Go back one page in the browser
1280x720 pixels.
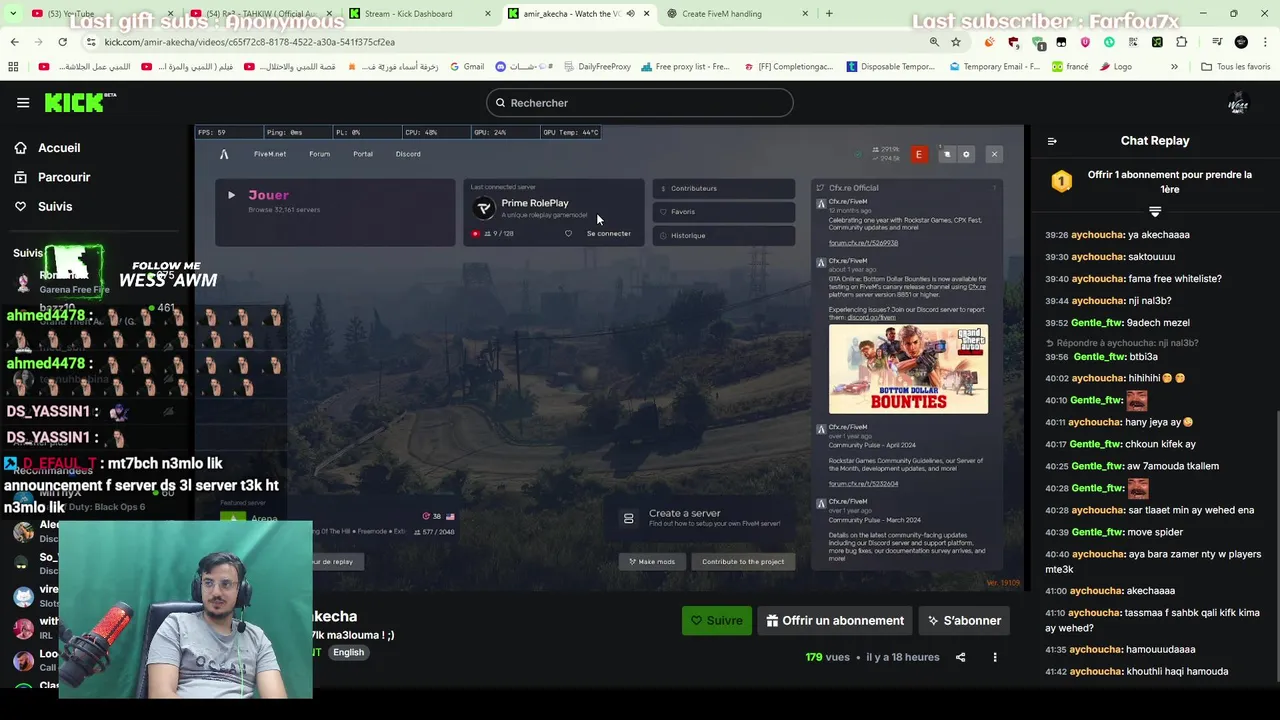[x=14, y=42]
